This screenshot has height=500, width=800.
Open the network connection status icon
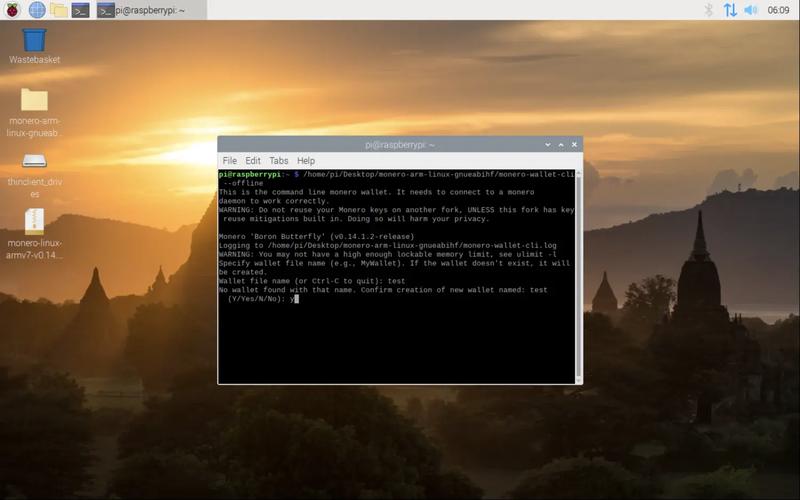click(x=730, y=10)
